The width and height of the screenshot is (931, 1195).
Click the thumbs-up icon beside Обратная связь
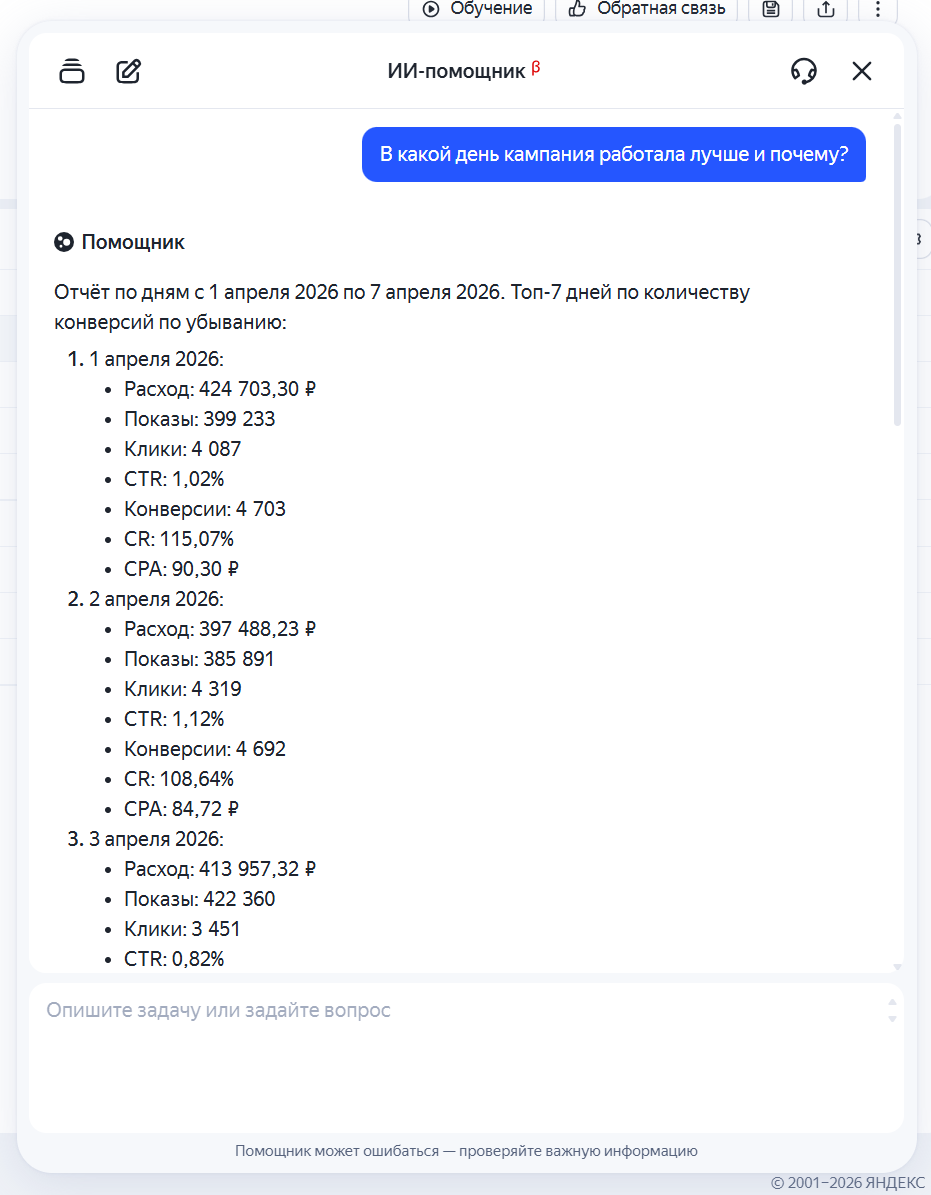pyautogui.click(x=578, y=9)
